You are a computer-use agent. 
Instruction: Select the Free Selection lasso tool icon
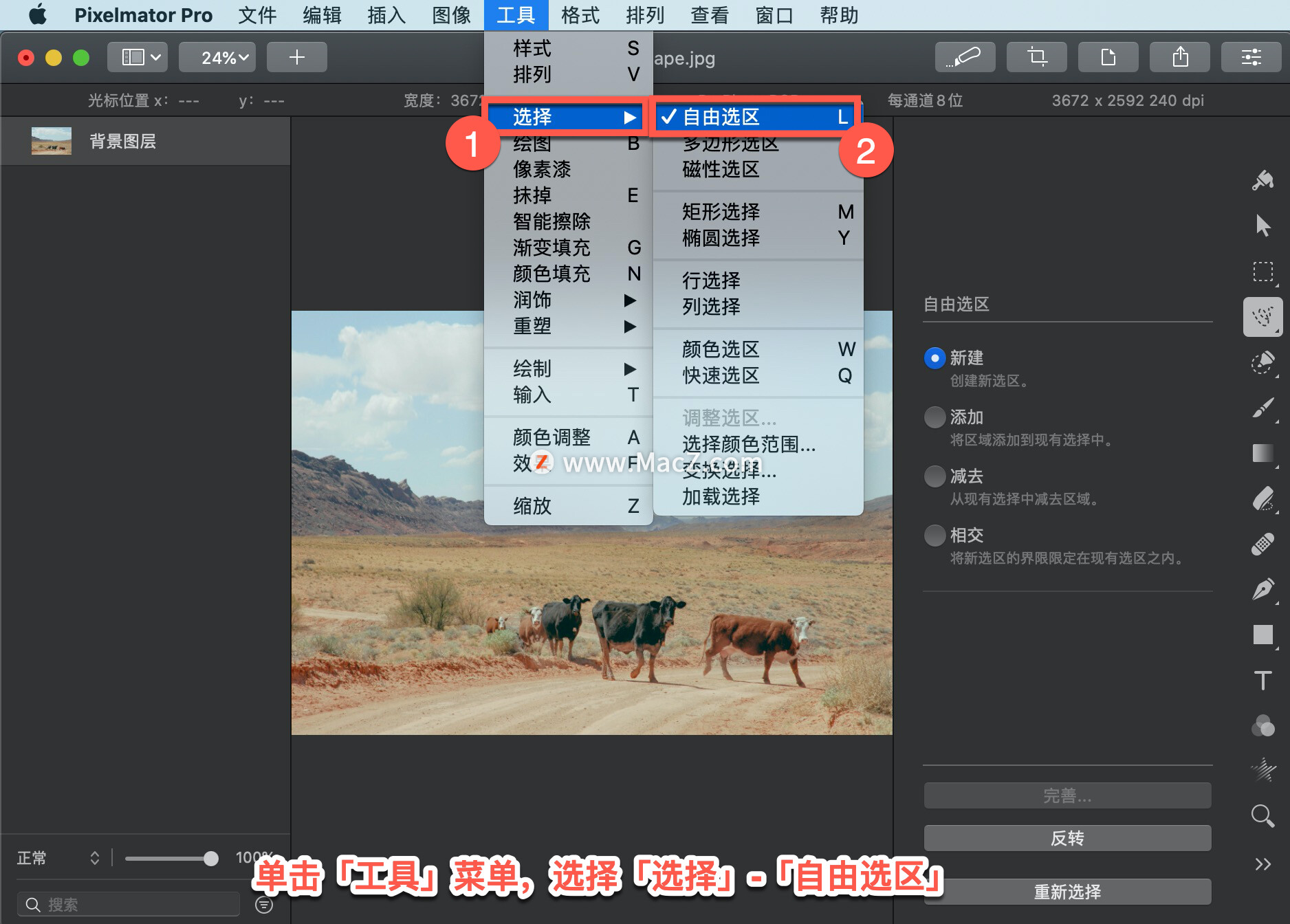point(1262,317)
